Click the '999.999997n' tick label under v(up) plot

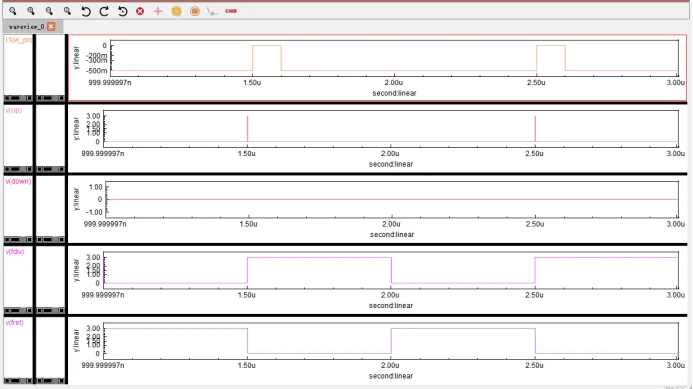pyautogui.click(x=103, y=153)
